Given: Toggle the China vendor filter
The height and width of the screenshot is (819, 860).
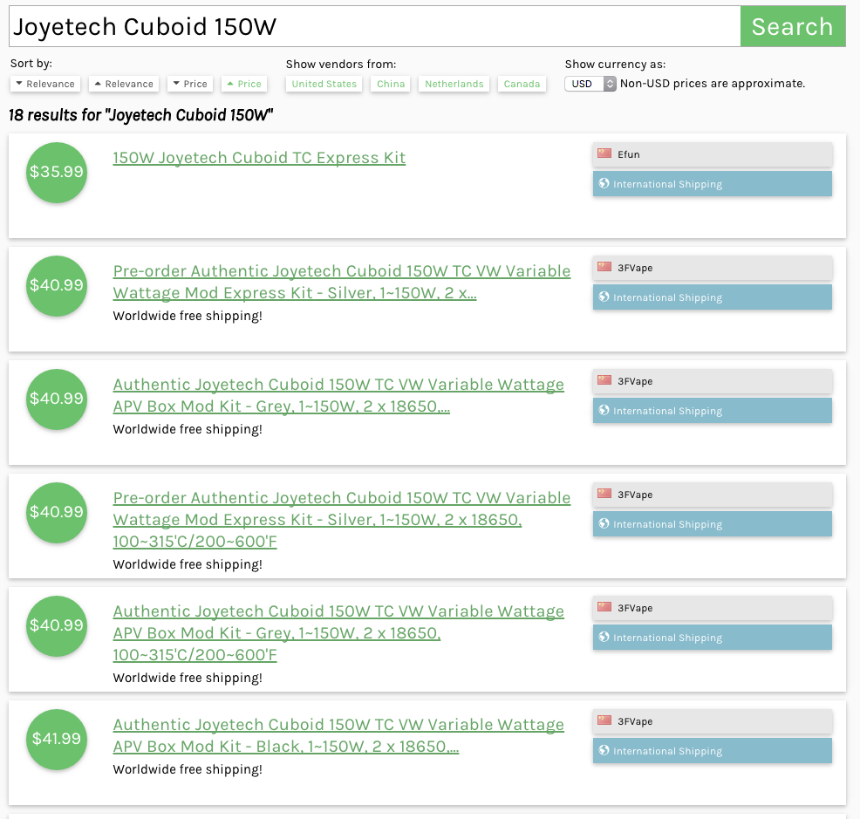Looking at the screenshot, I should point(391,84).
